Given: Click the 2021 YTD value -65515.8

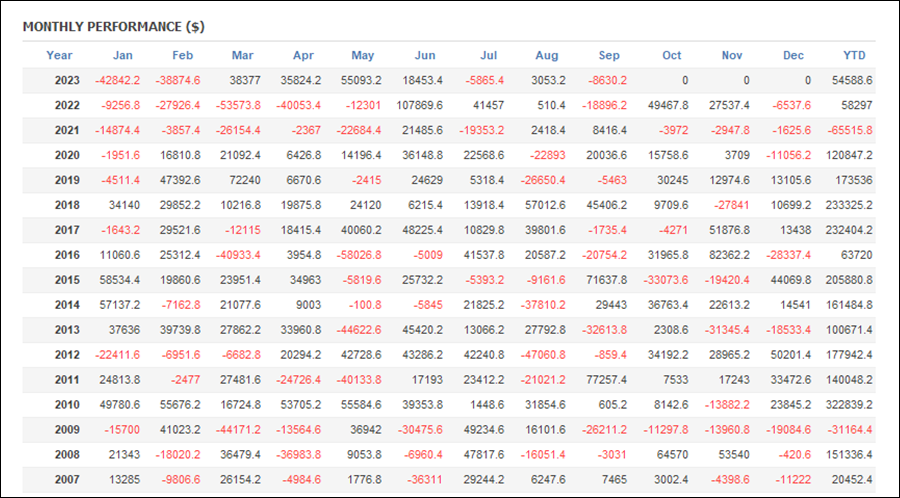Looking at the screenshot, I should (x=850, y=130).
